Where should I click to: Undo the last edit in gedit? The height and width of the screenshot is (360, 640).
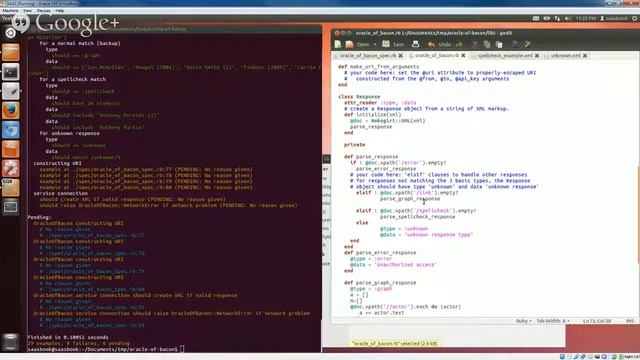(439, 44)
